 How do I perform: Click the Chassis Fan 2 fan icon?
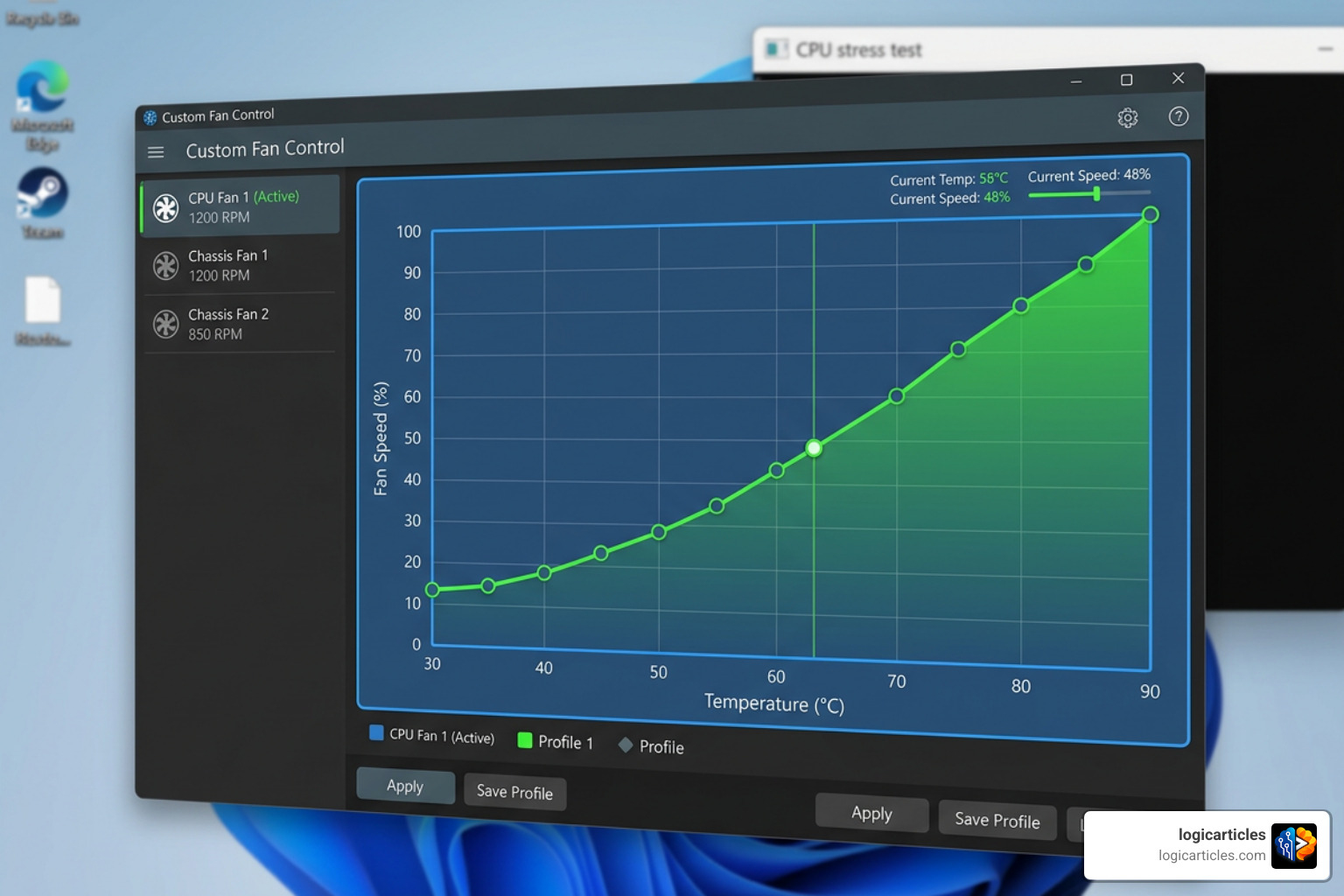(x=165, y=324)
